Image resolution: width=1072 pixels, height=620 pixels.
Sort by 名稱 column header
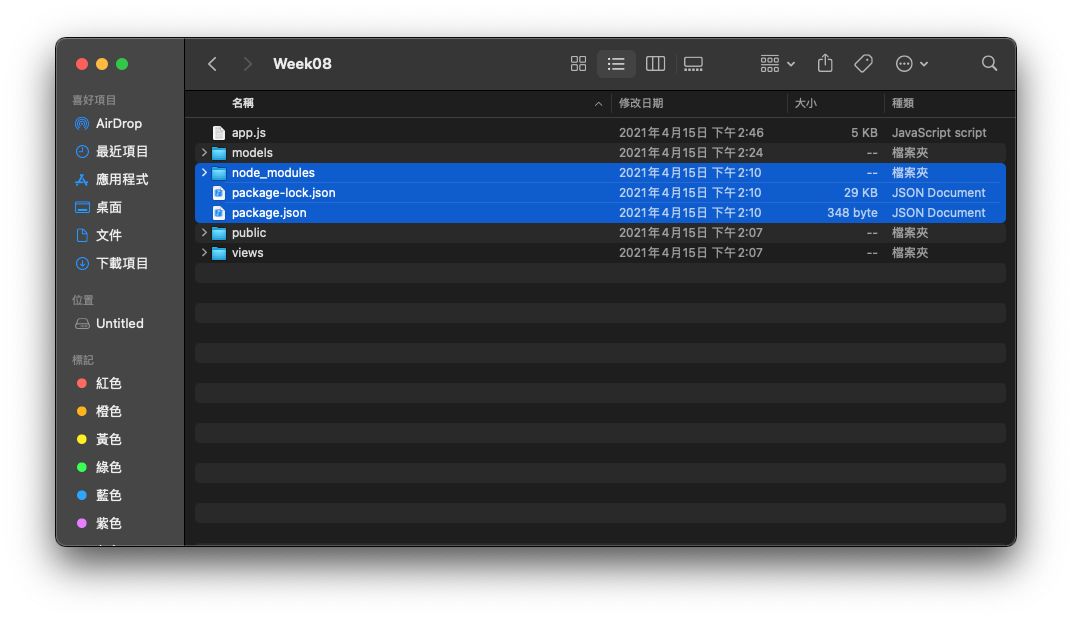tap(243, 103)
